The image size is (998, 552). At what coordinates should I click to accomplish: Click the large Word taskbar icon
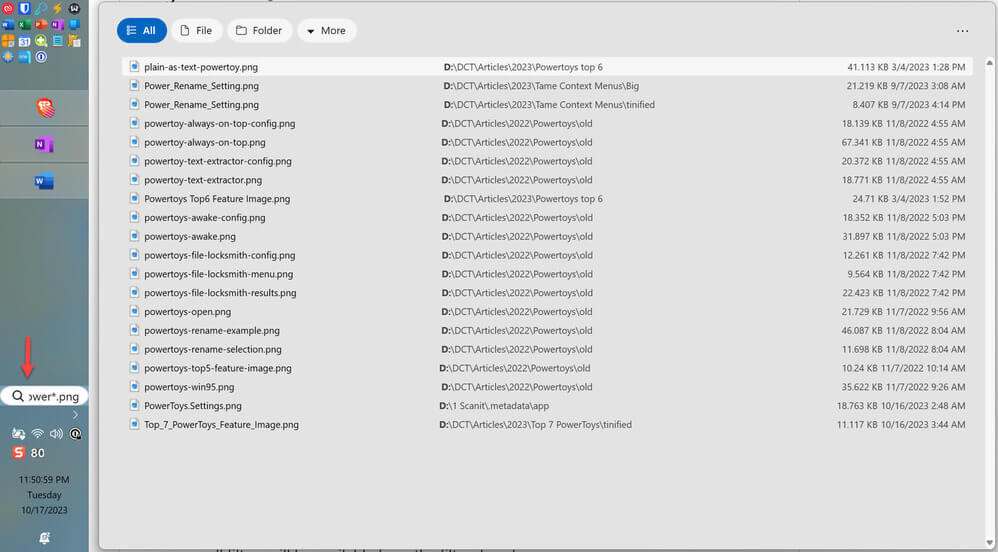(44, 181)
